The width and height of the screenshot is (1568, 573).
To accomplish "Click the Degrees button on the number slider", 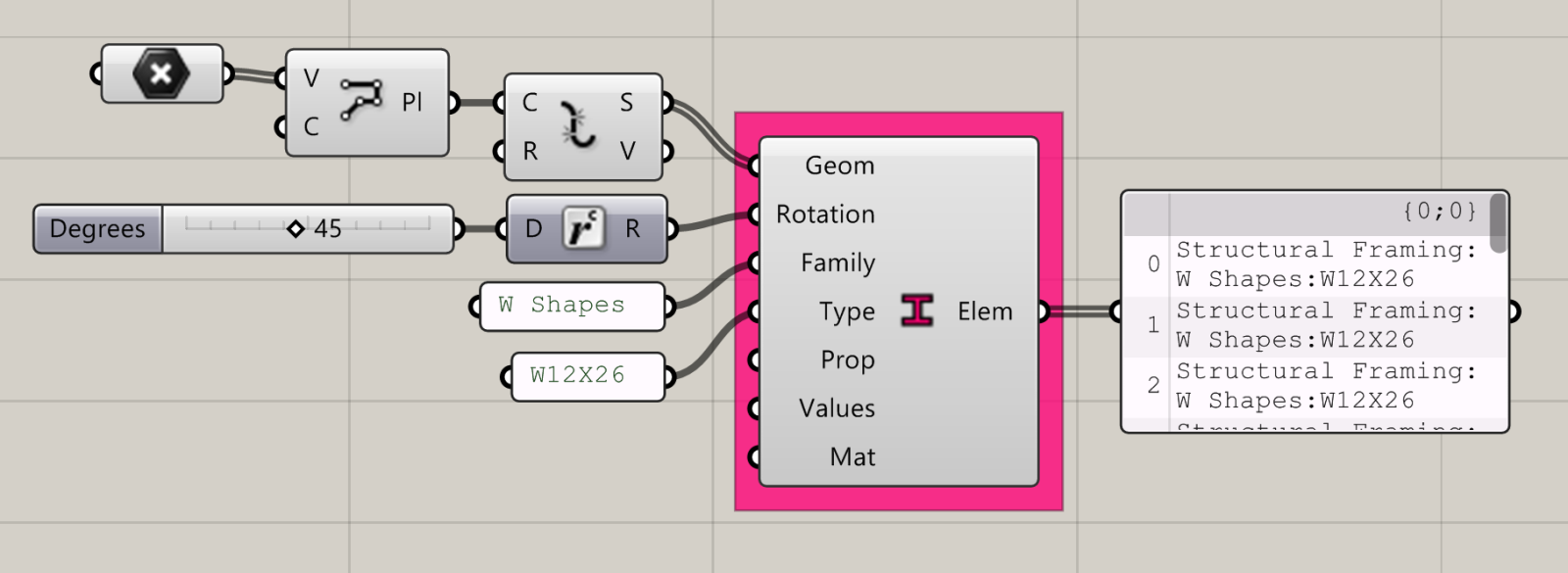I will (96, 228).
